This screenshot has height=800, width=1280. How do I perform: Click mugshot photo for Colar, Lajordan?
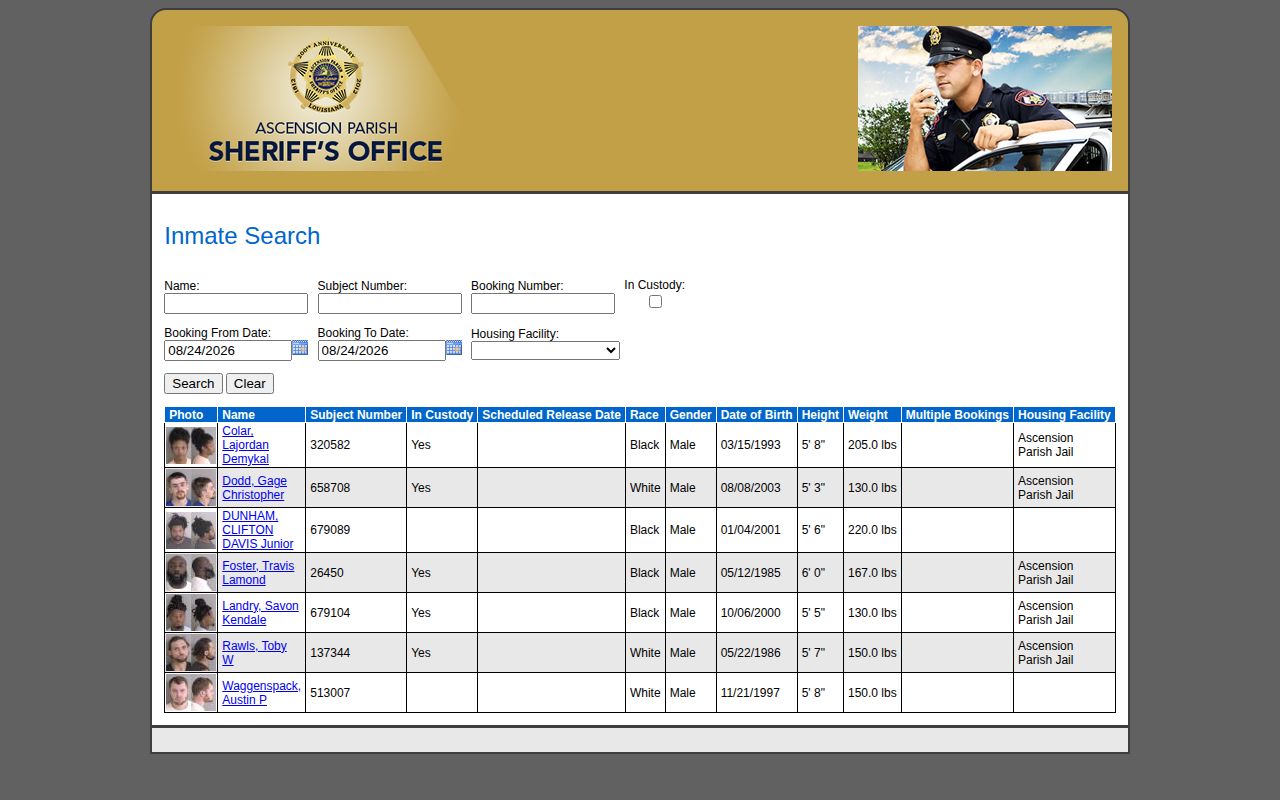click(x=191, y=445)
